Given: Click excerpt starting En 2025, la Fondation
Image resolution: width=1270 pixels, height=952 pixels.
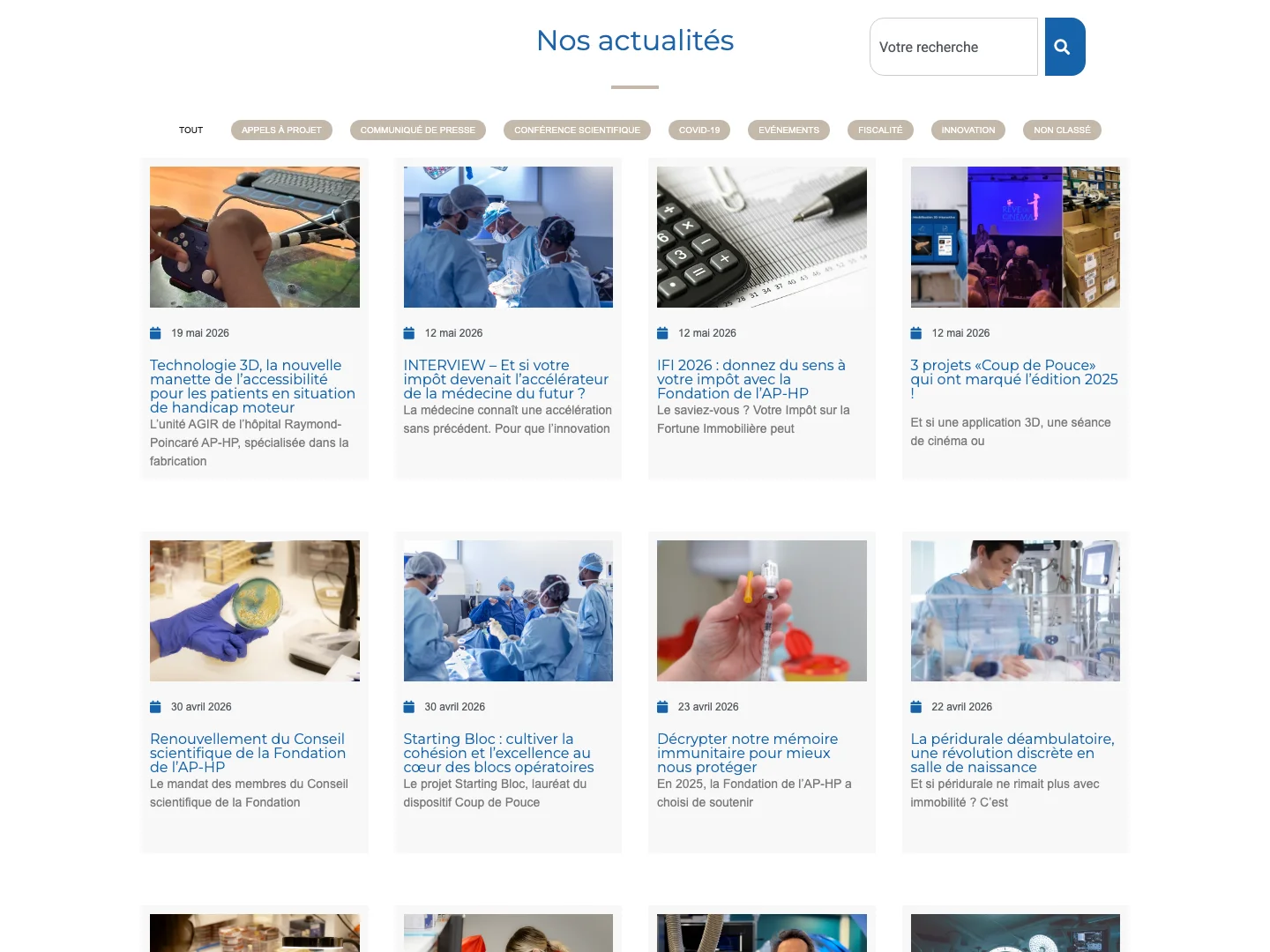Looking at the screenshot, I should (754, 793).
